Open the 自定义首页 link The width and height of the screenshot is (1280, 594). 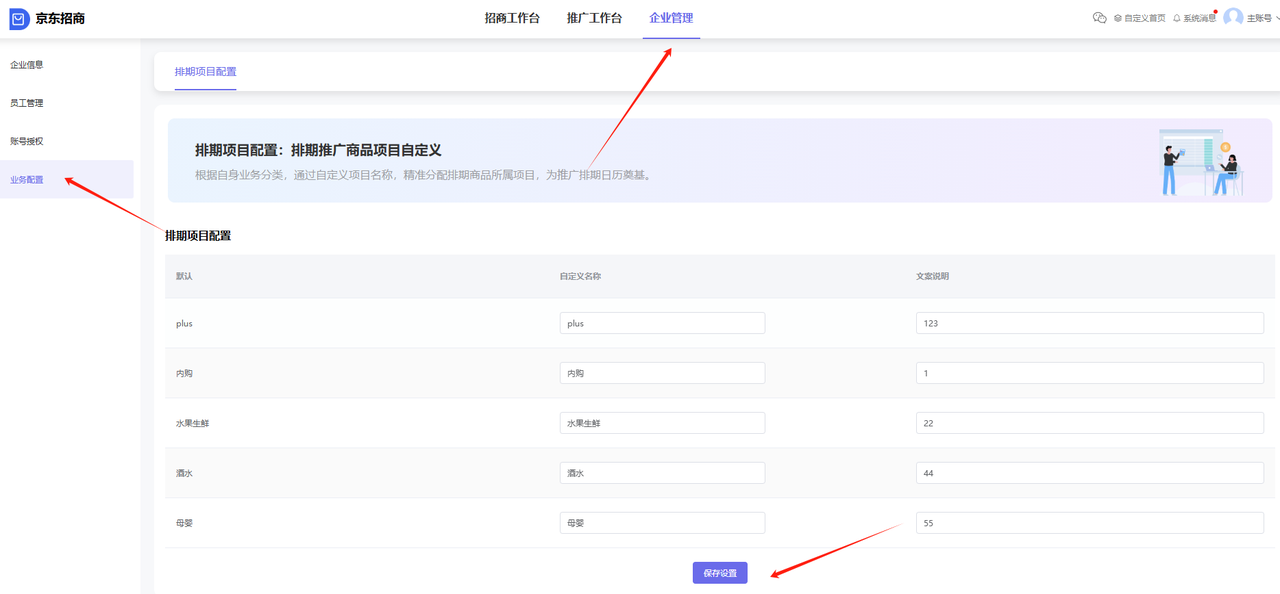click(x=1145, y=18)
